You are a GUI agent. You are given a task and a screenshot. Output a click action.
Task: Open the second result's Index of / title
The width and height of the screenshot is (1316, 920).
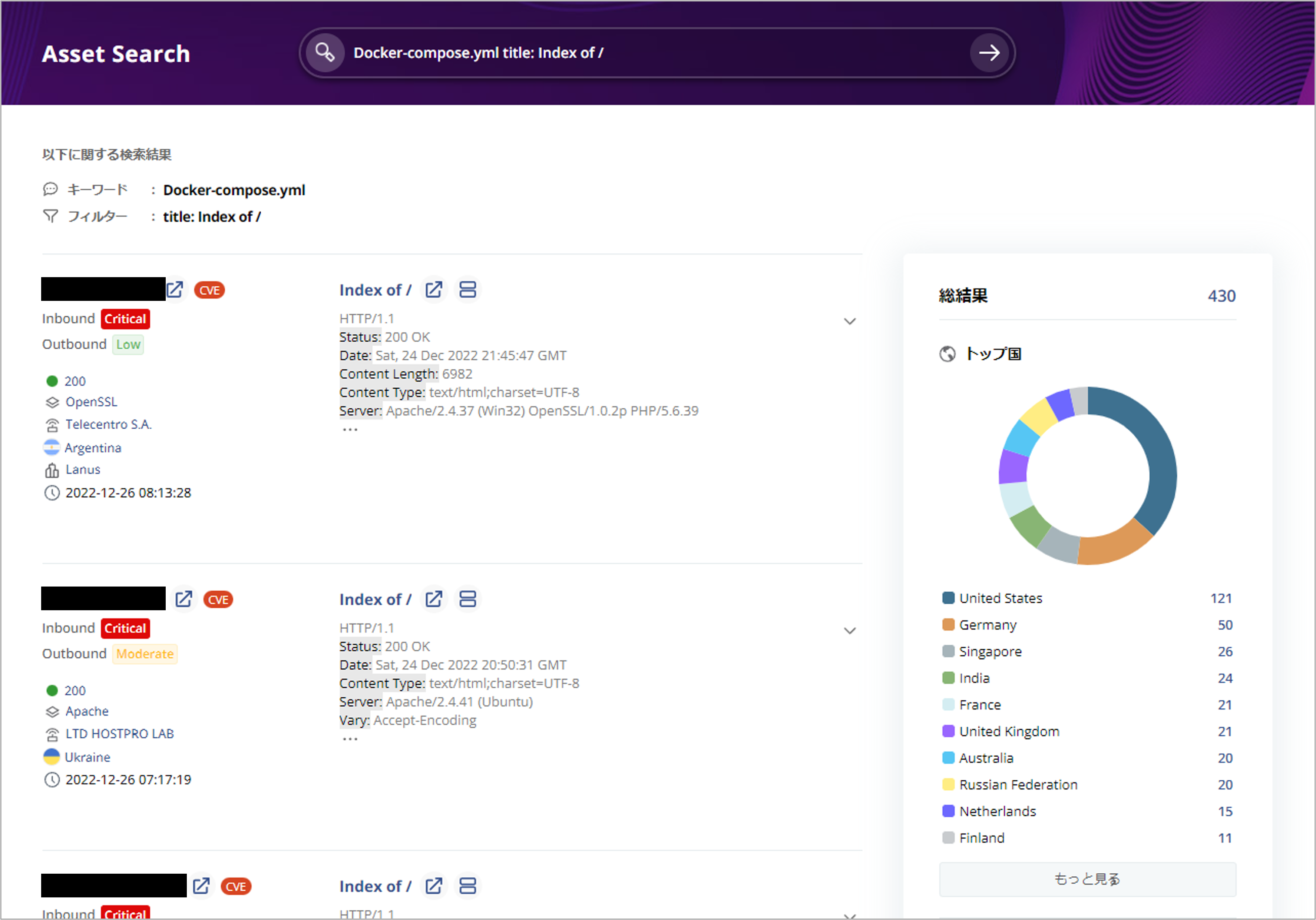[375, 599]
